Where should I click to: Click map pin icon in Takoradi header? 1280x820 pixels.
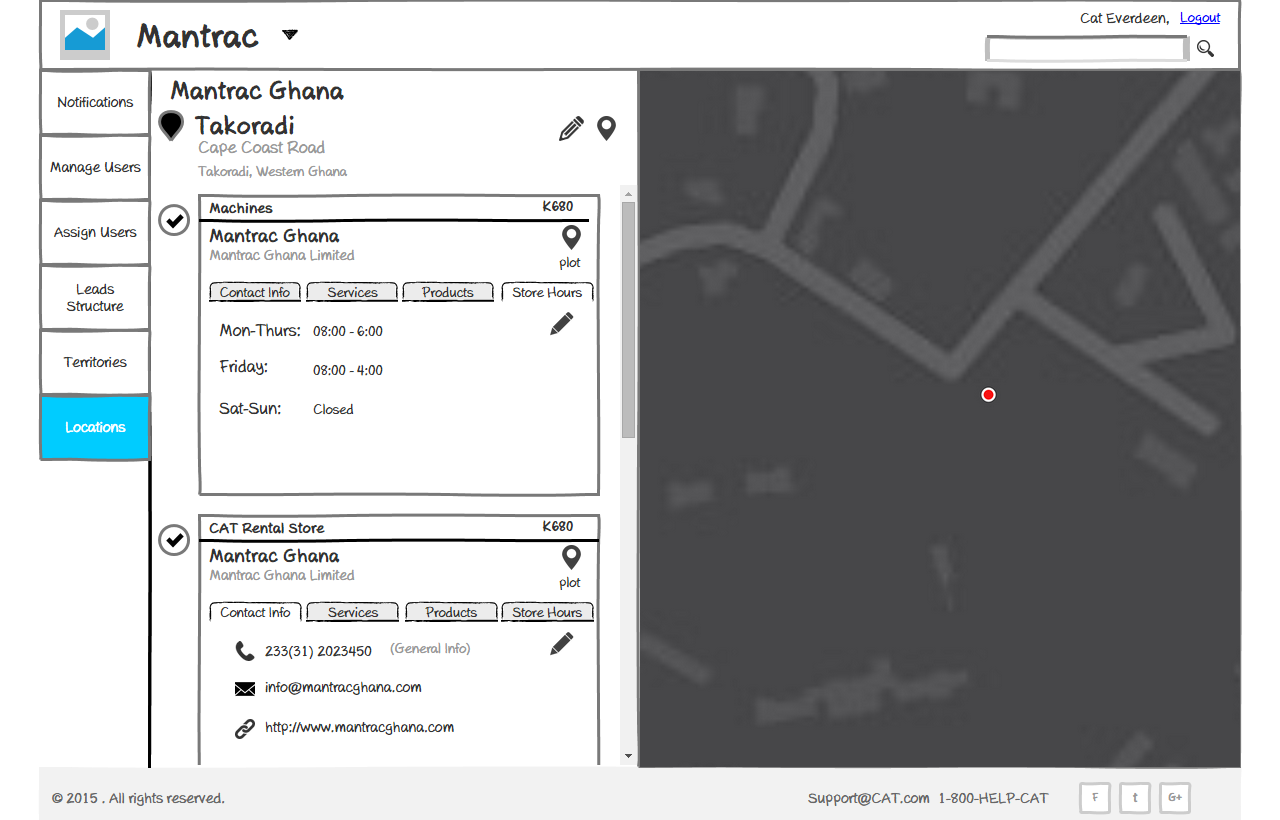pos(606,128)
